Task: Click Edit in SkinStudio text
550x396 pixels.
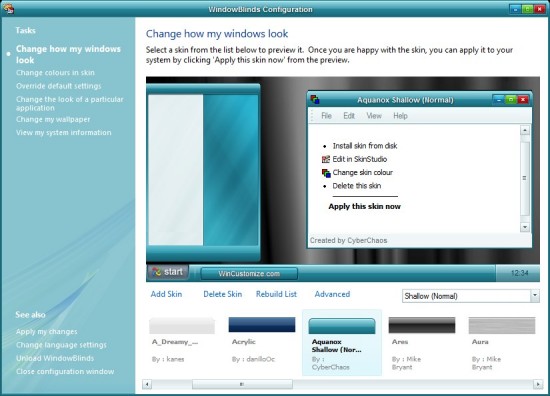Action: (x=360, y=159)
